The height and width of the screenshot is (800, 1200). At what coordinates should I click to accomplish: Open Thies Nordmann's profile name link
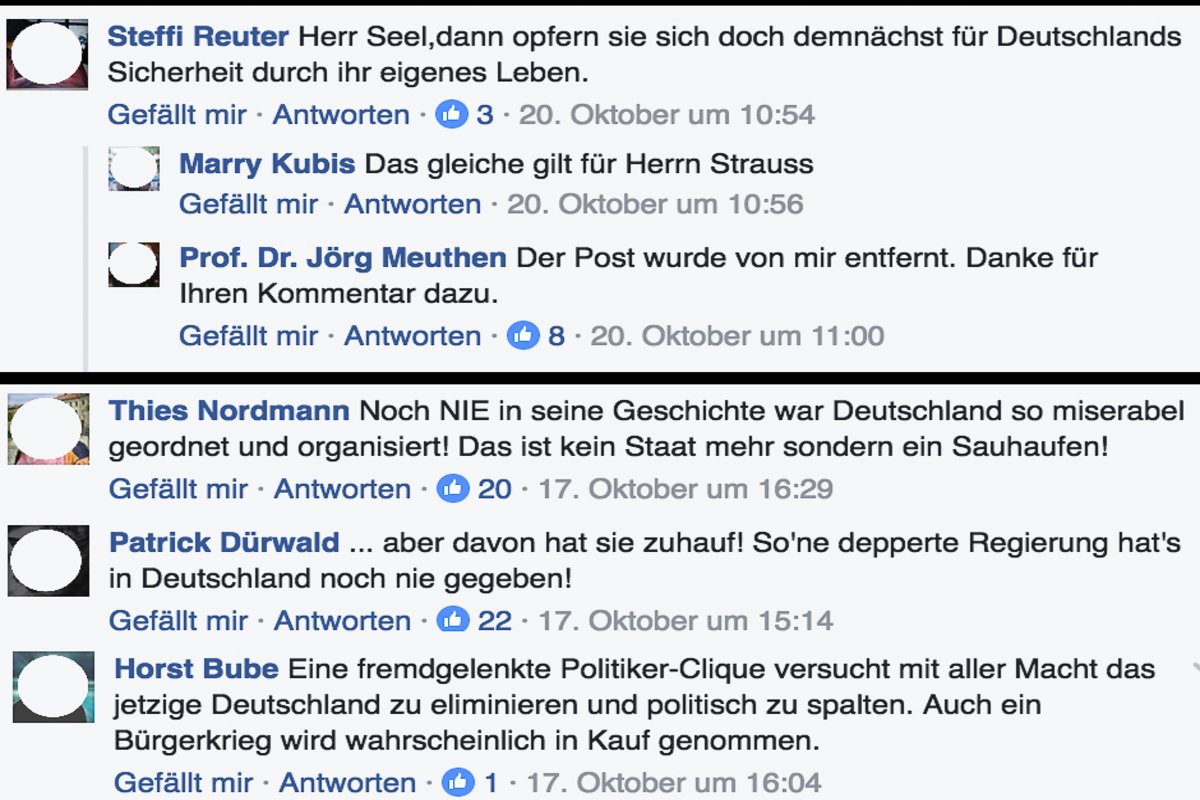pos(229,411)
